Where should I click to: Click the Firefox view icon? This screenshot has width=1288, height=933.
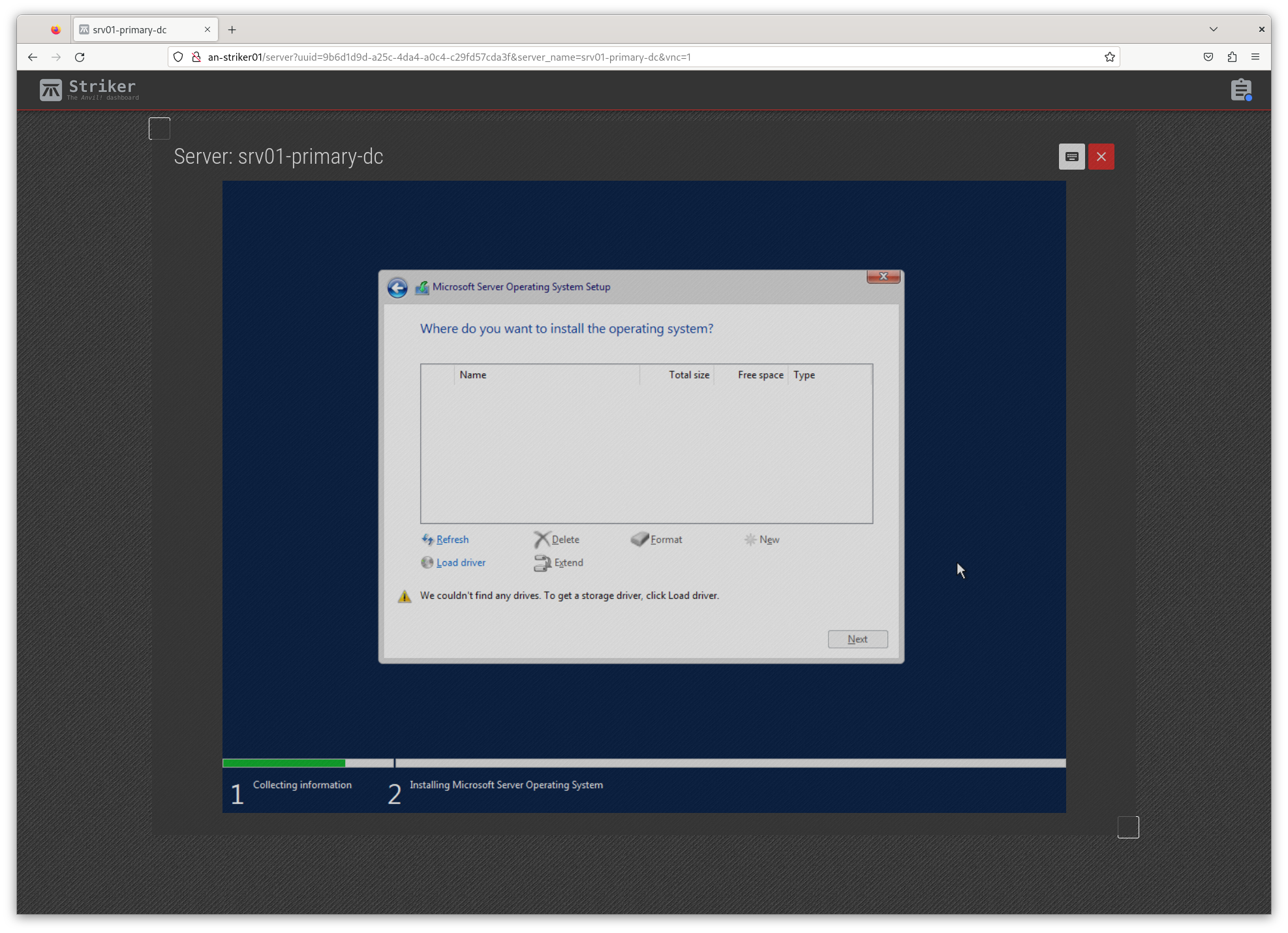click(x=55, y=30)
